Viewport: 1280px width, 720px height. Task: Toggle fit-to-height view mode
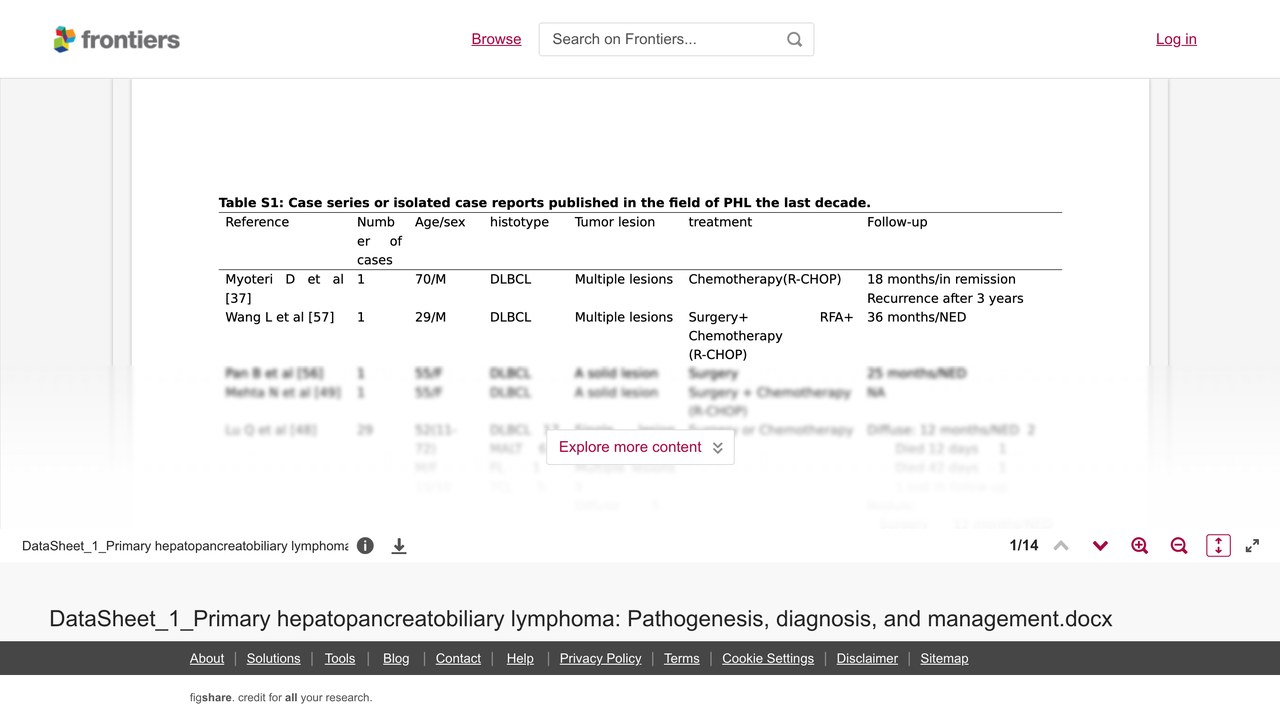(1218, 546)
